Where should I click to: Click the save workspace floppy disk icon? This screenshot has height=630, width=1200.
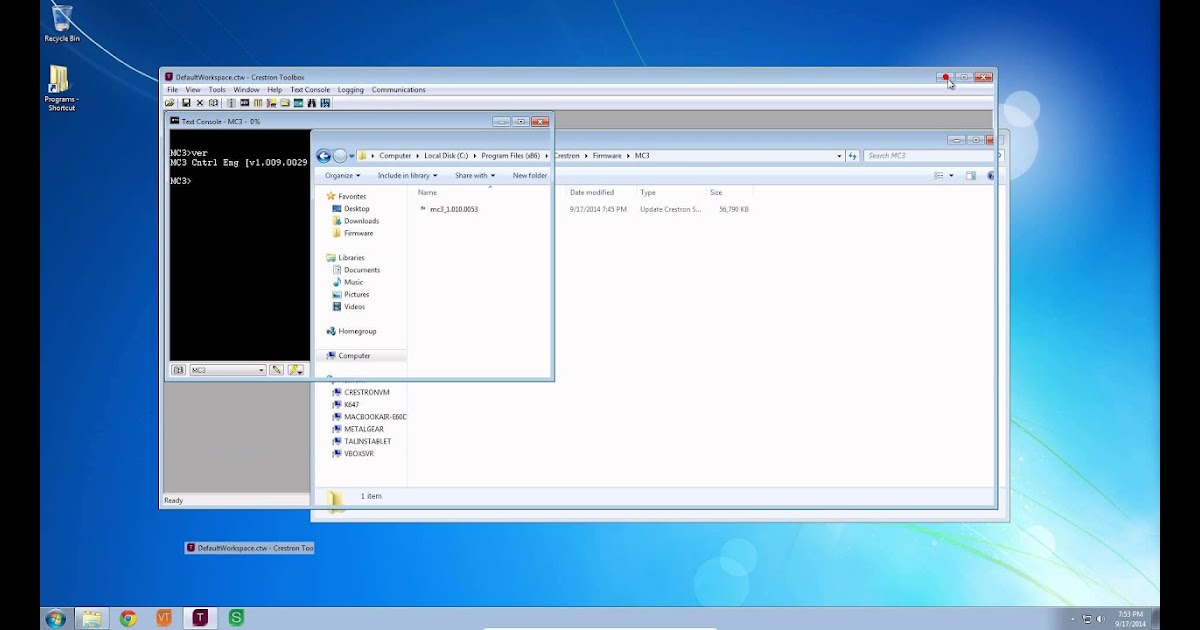click(186, 103)
